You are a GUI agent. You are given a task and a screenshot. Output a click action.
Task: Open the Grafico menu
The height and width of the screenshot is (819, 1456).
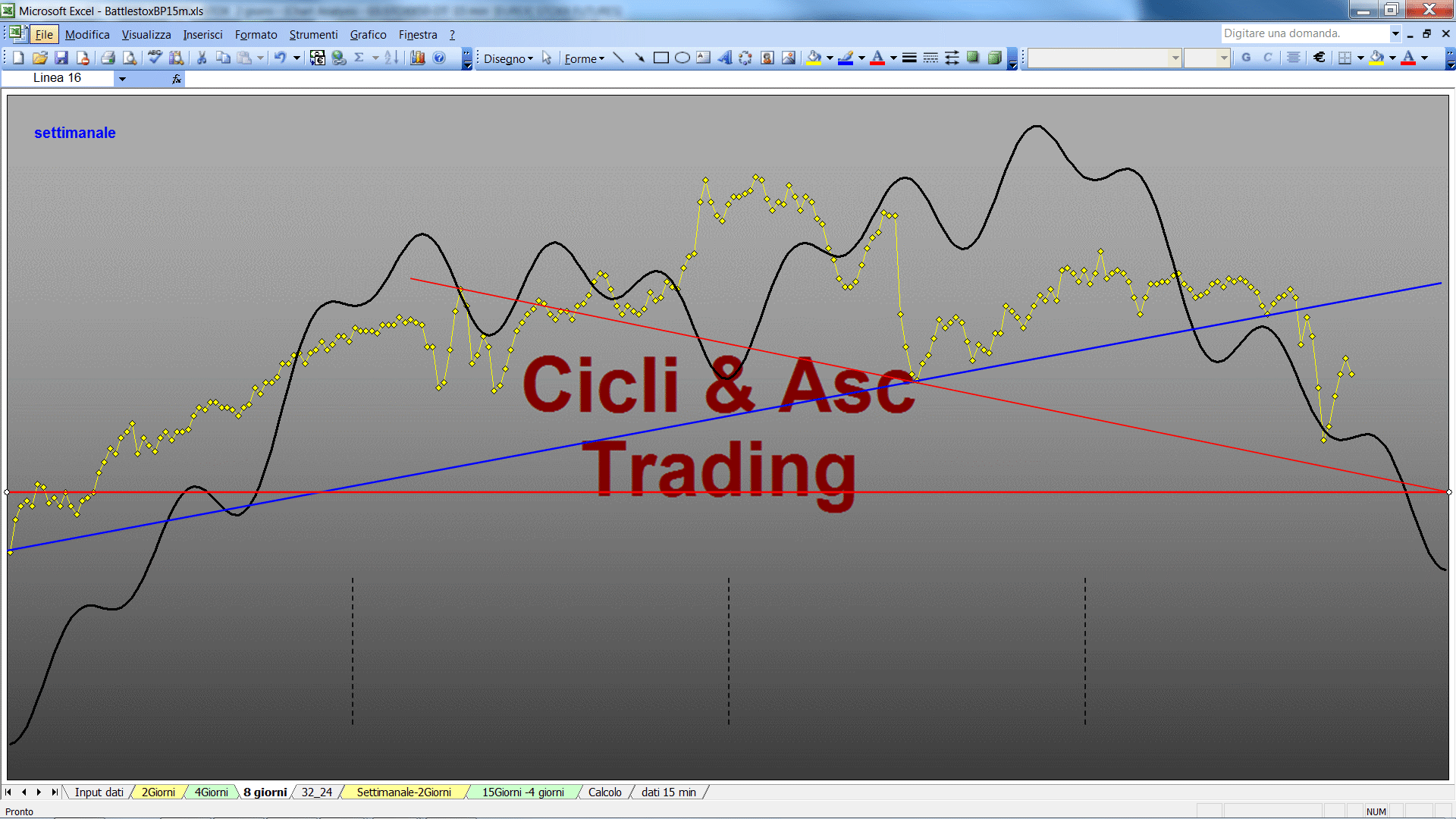click(x=368, y=34)
